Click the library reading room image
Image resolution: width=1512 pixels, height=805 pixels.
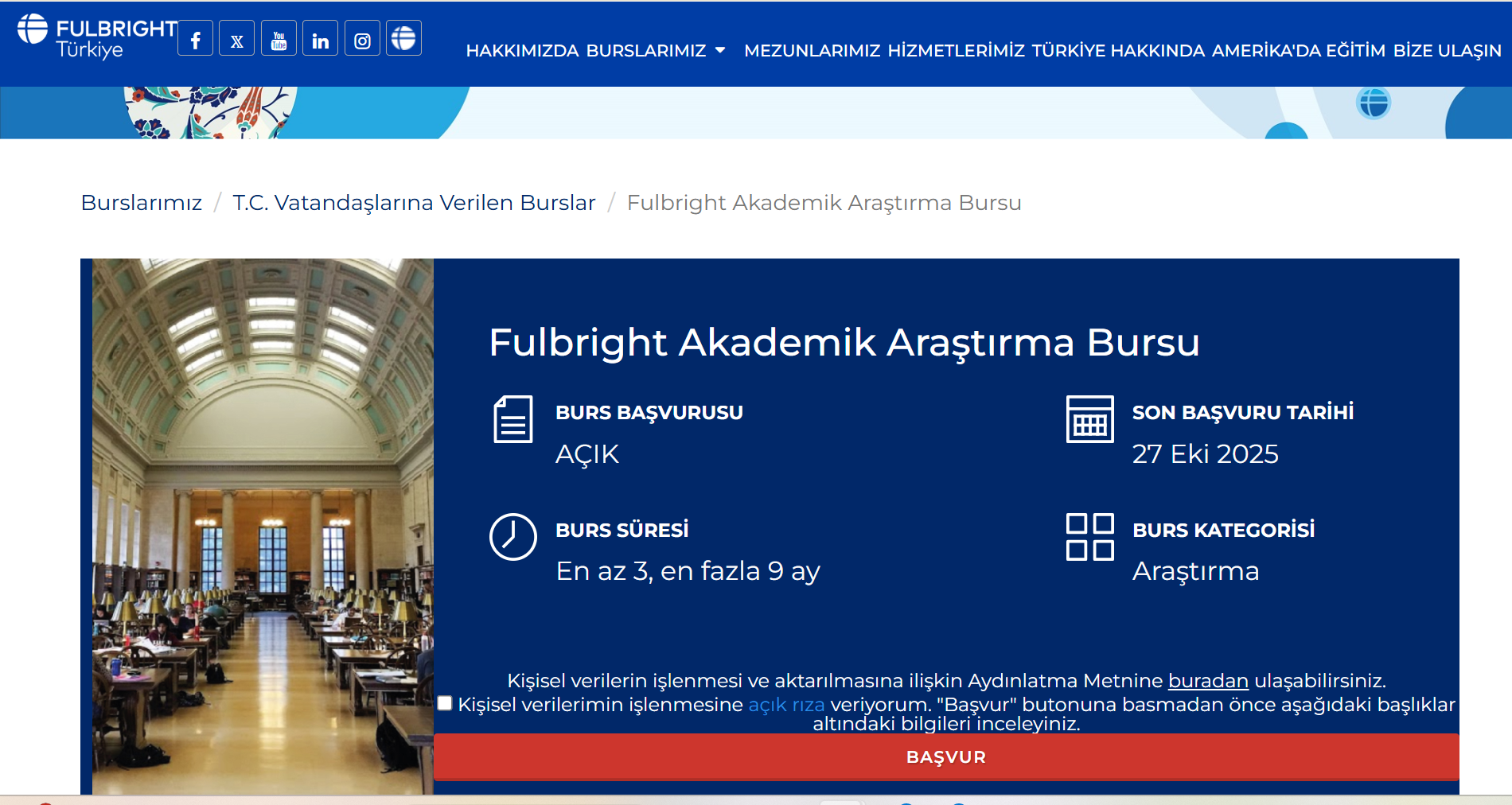coord(263,526)
